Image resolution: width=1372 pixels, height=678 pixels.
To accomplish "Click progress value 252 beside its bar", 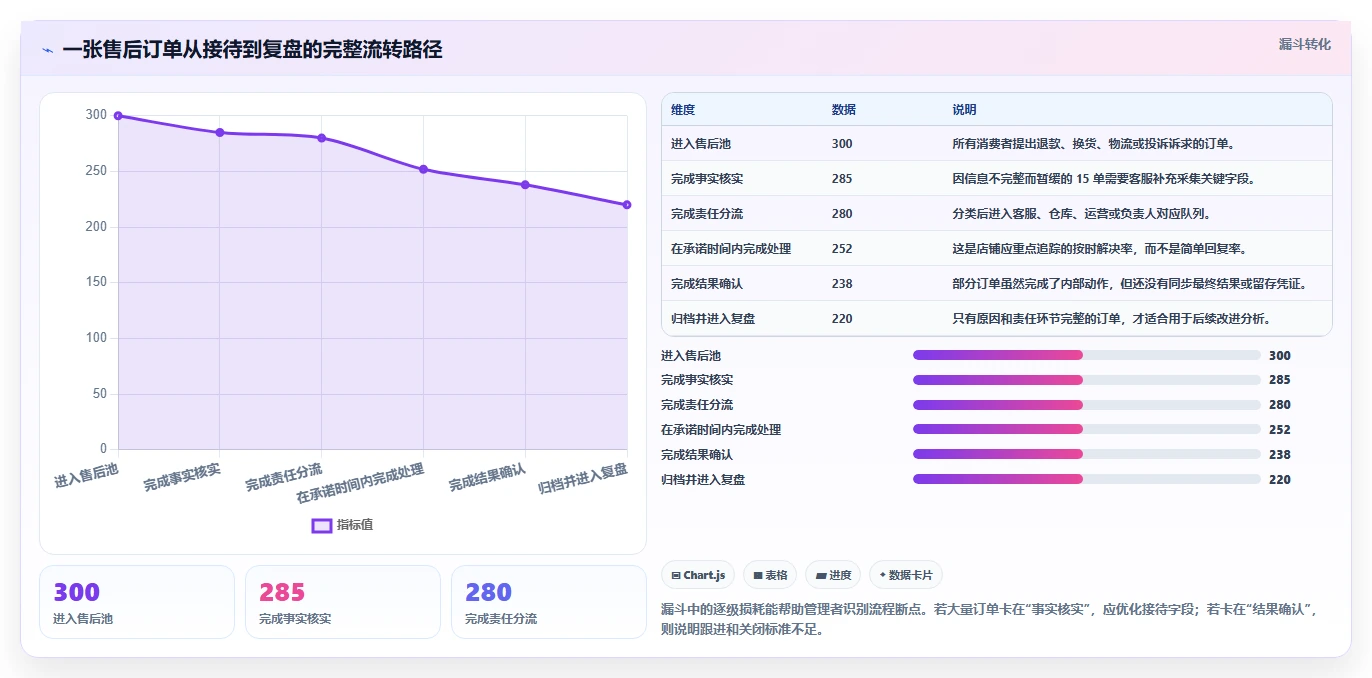I will point(1280,430).
